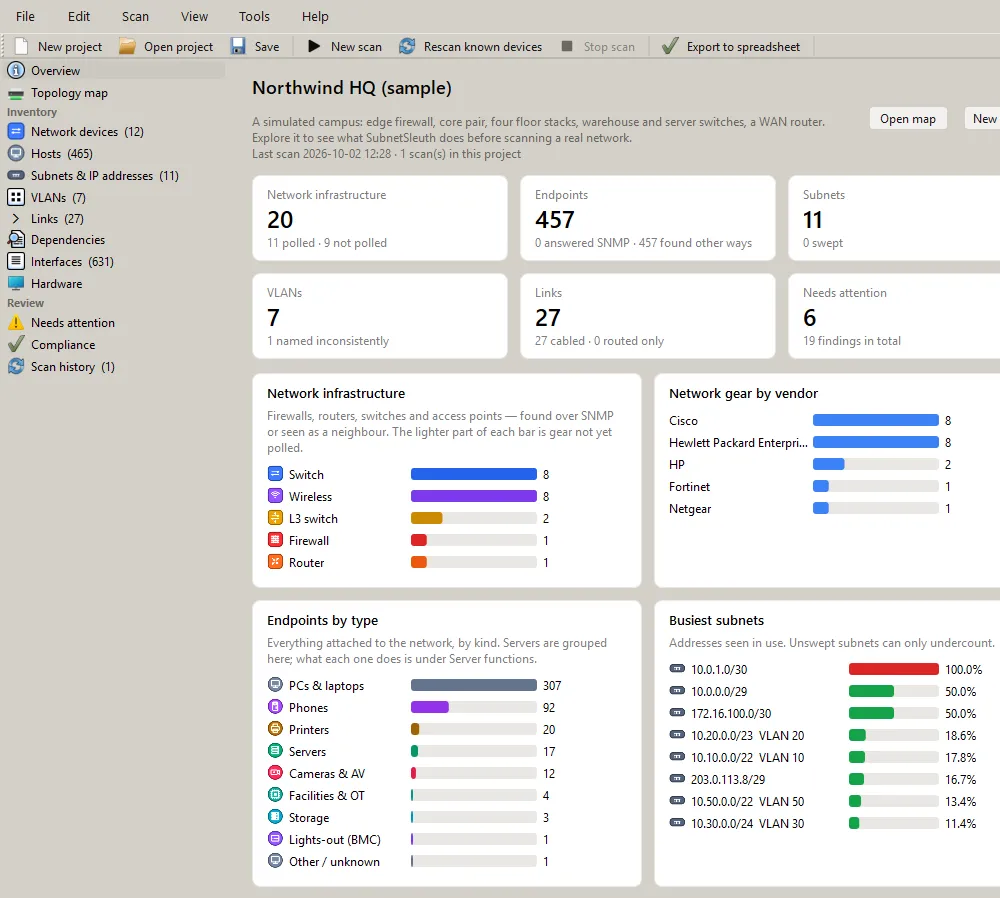Click the Fortinet vendor row
1000x898 pixels.
point(810,487)
